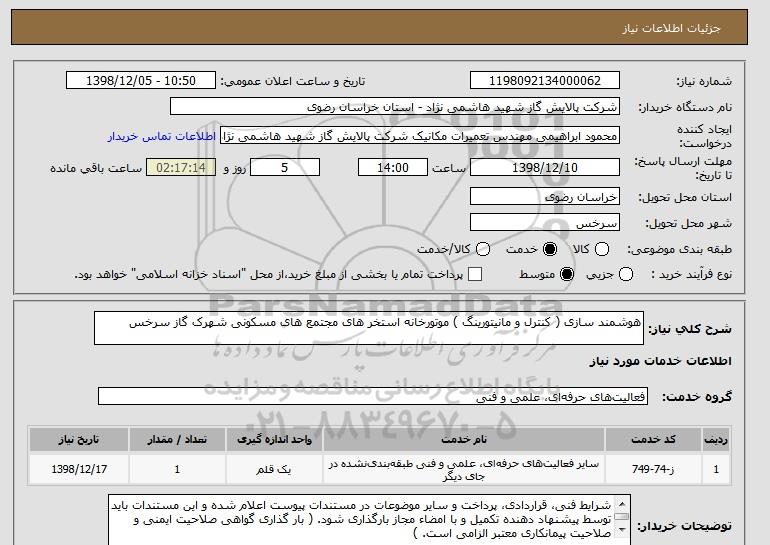The height and width of the screenshot is (545, 770).
Task: Select the کالا/خدمت radio button
Action: [x=483, y=249]
